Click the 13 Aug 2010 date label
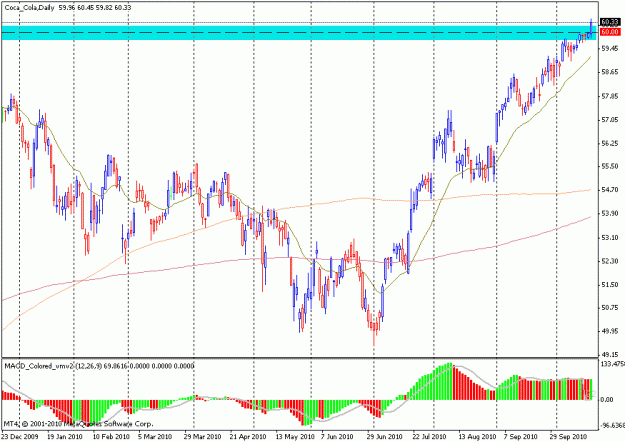Image resolution: width=625 pixels, height=442 pixels. pyautogui.click(x=477, y=437)
